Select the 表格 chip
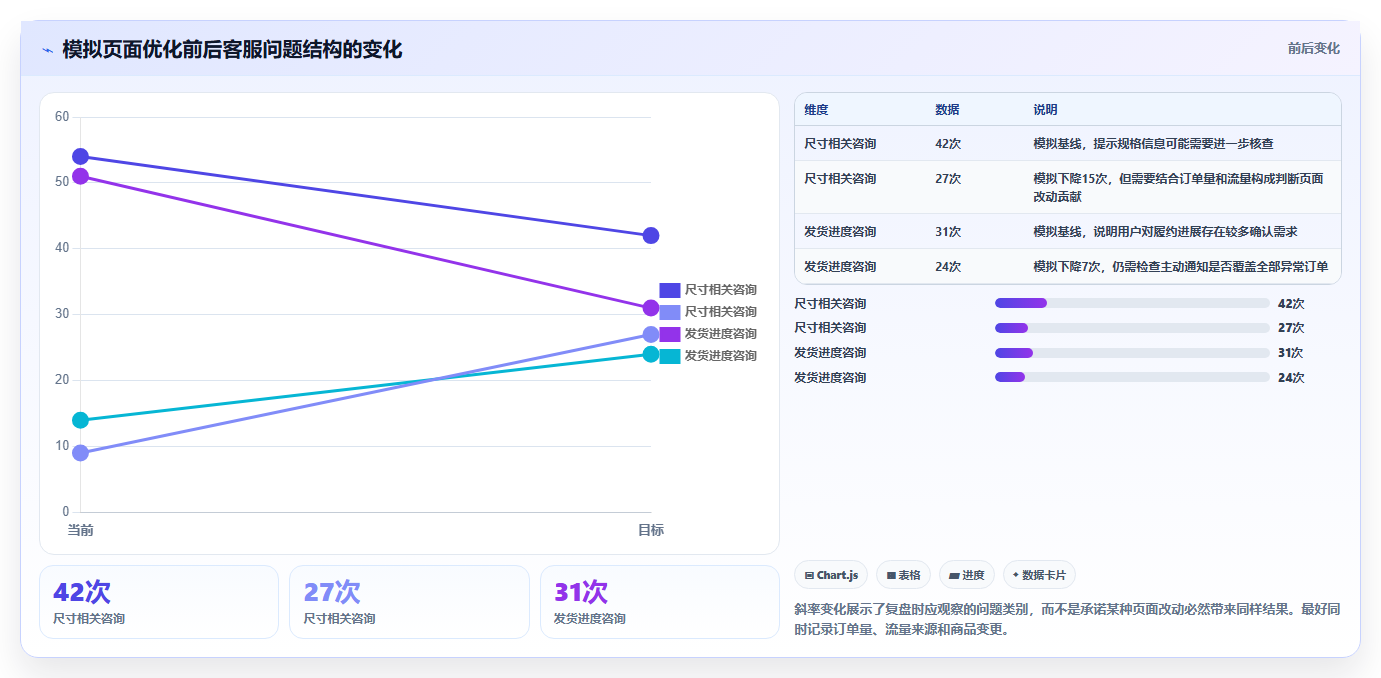Viewport: 1381px width, 678px height. [x=903, y=575]
